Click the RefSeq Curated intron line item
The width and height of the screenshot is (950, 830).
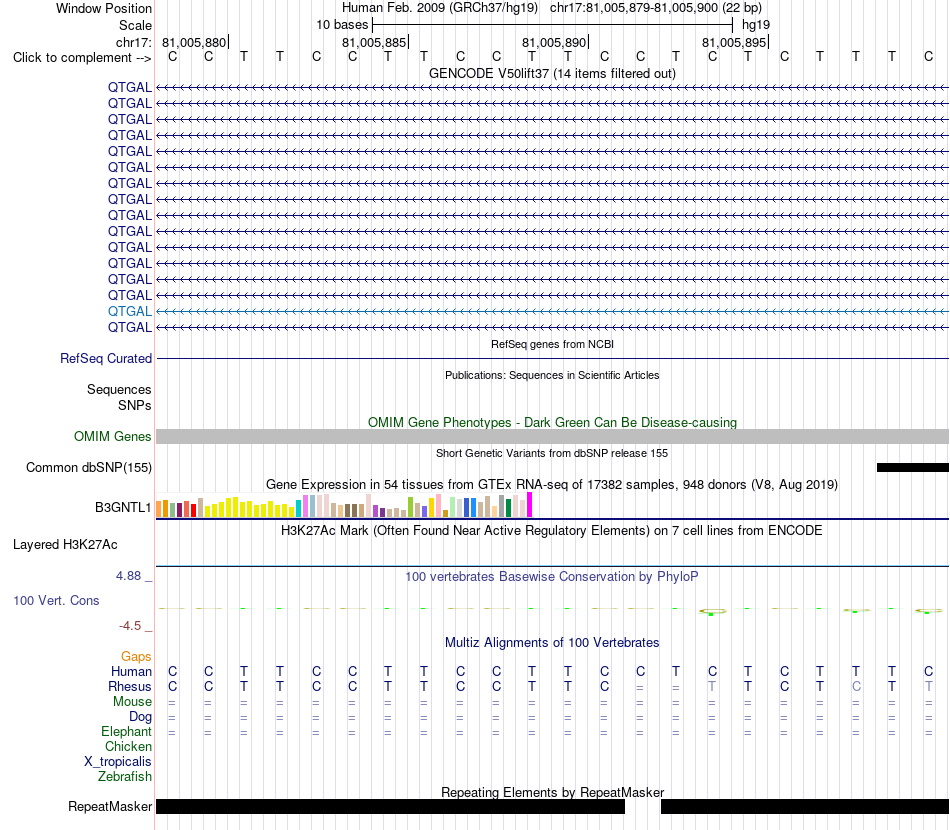click(x=552, y=359)
